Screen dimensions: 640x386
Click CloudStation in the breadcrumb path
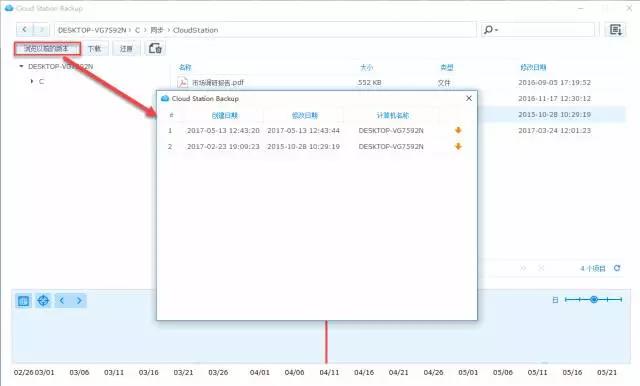click(195, 30)
